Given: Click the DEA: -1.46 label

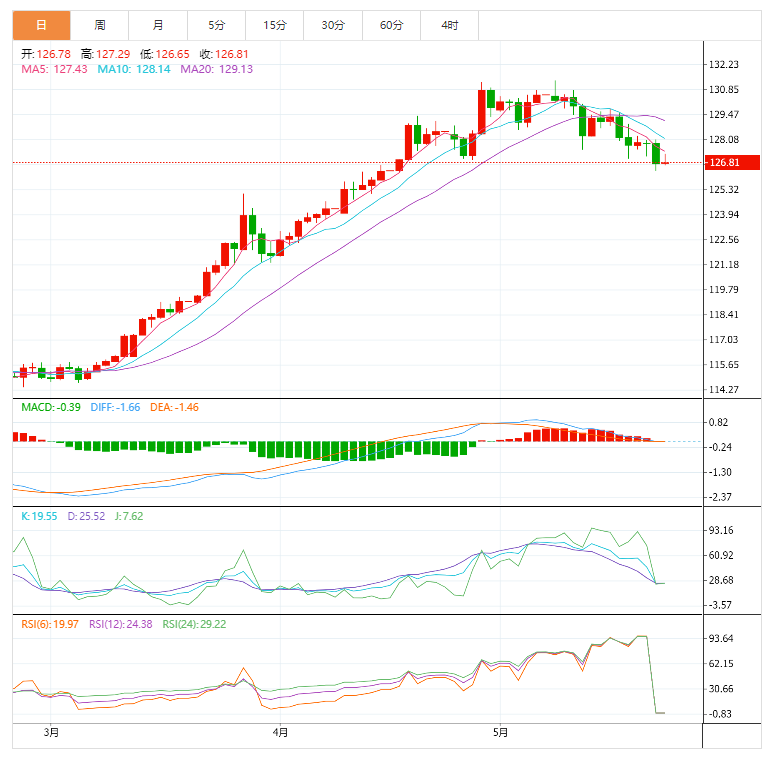Looking at the screenshot, I should pyautogui.click(x=174, y=408).
